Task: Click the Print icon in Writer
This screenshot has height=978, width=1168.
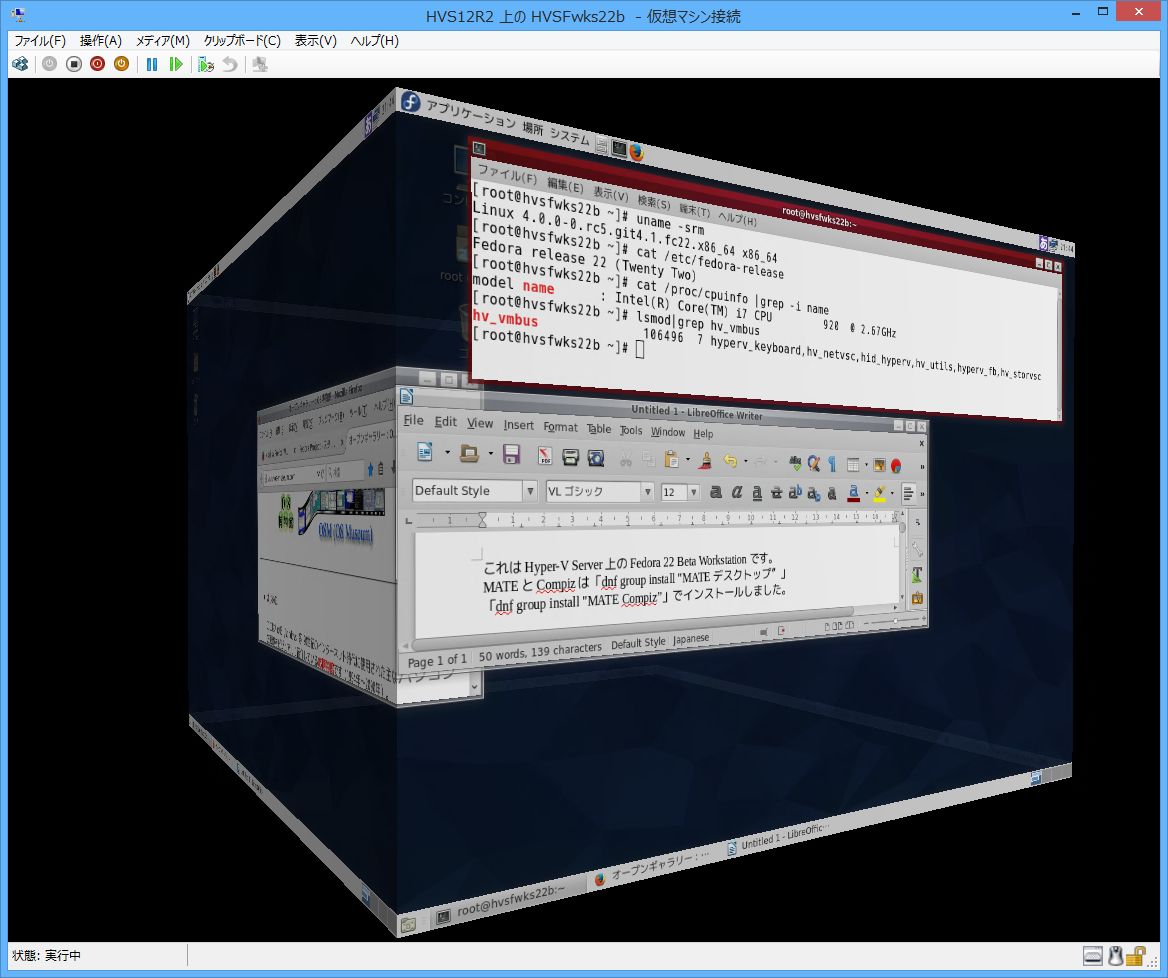Action: (x=571, y=457)
